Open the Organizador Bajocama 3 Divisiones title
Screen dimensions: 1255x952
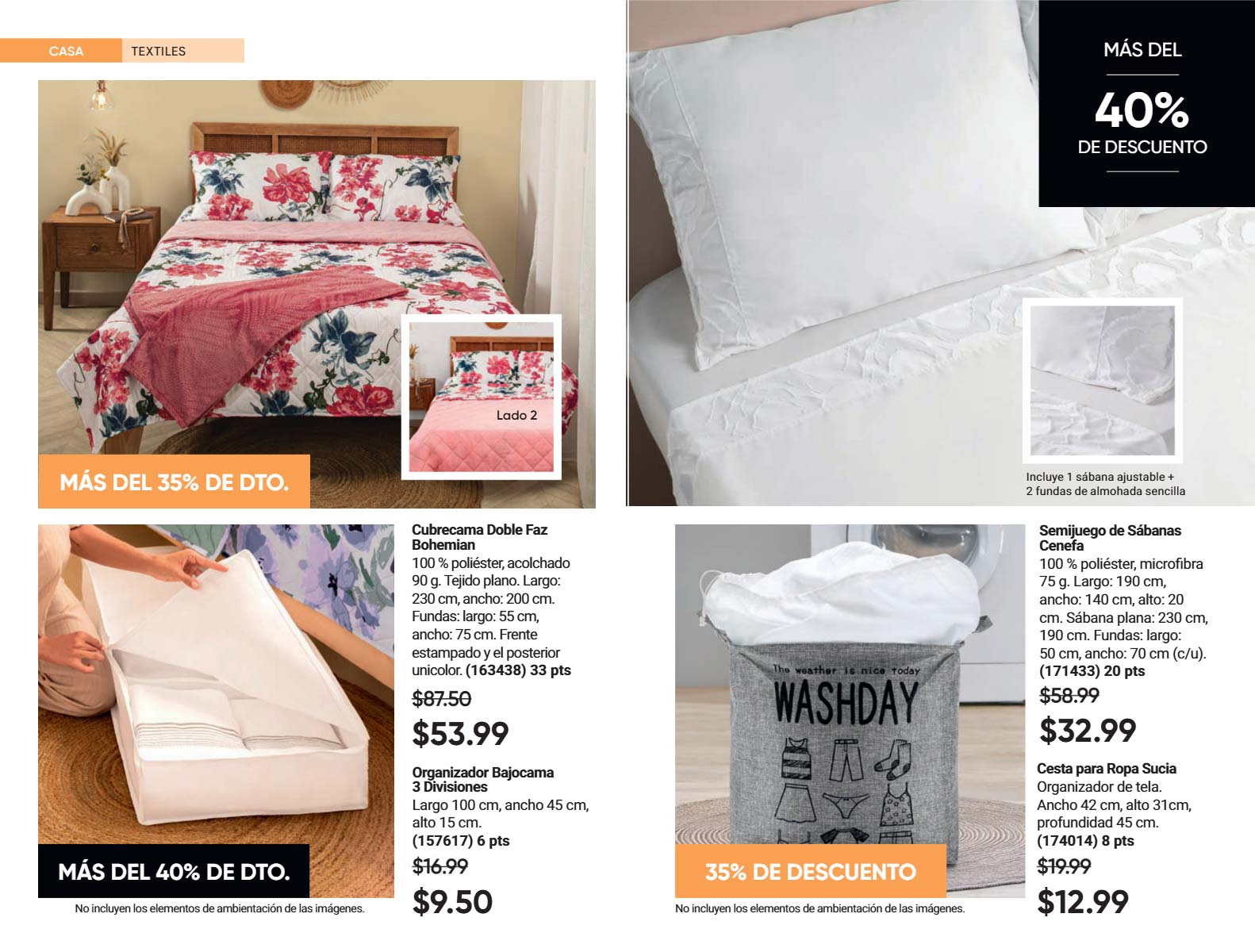point(482,779)
